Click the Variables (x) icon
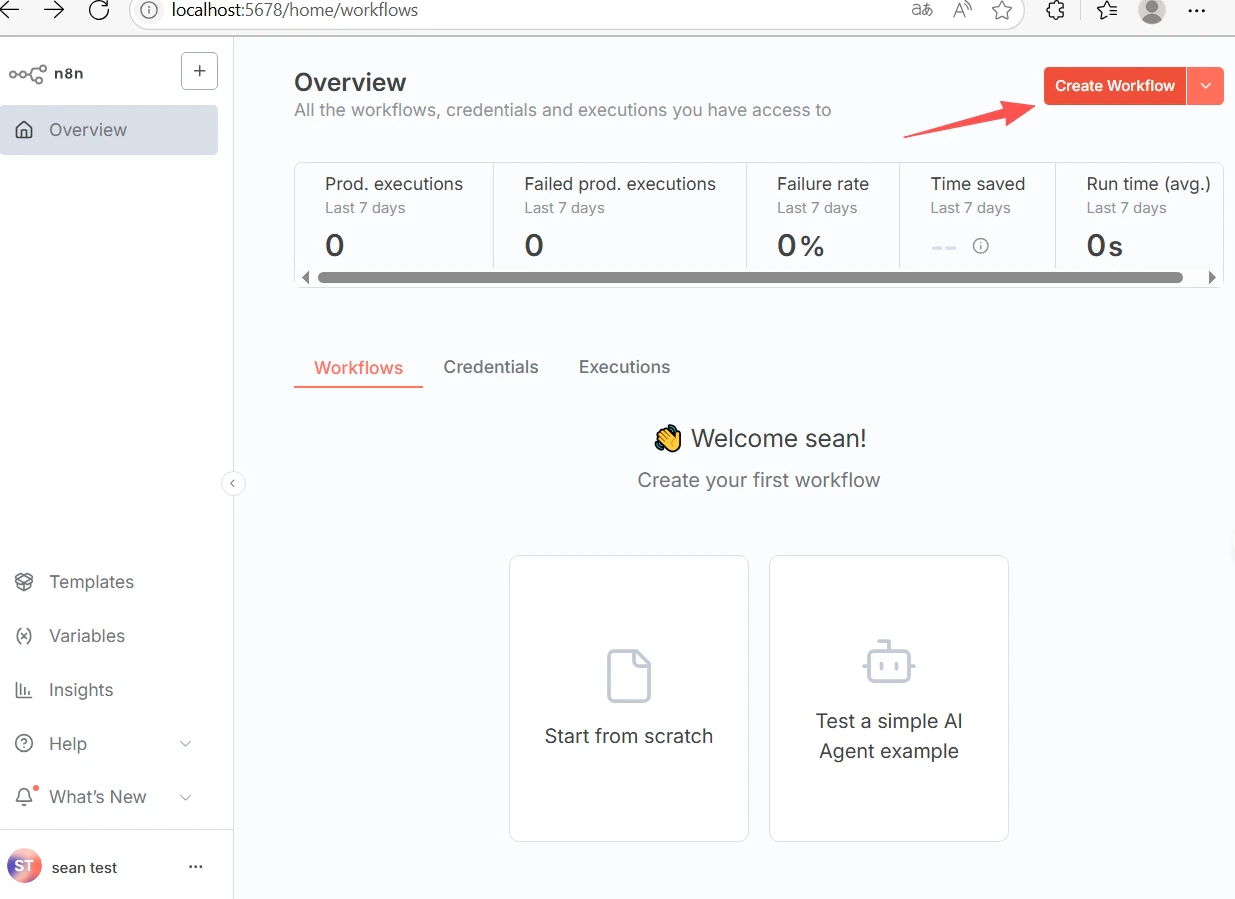This screenshot has width=1235, height=899. click(x=25, y=636)
